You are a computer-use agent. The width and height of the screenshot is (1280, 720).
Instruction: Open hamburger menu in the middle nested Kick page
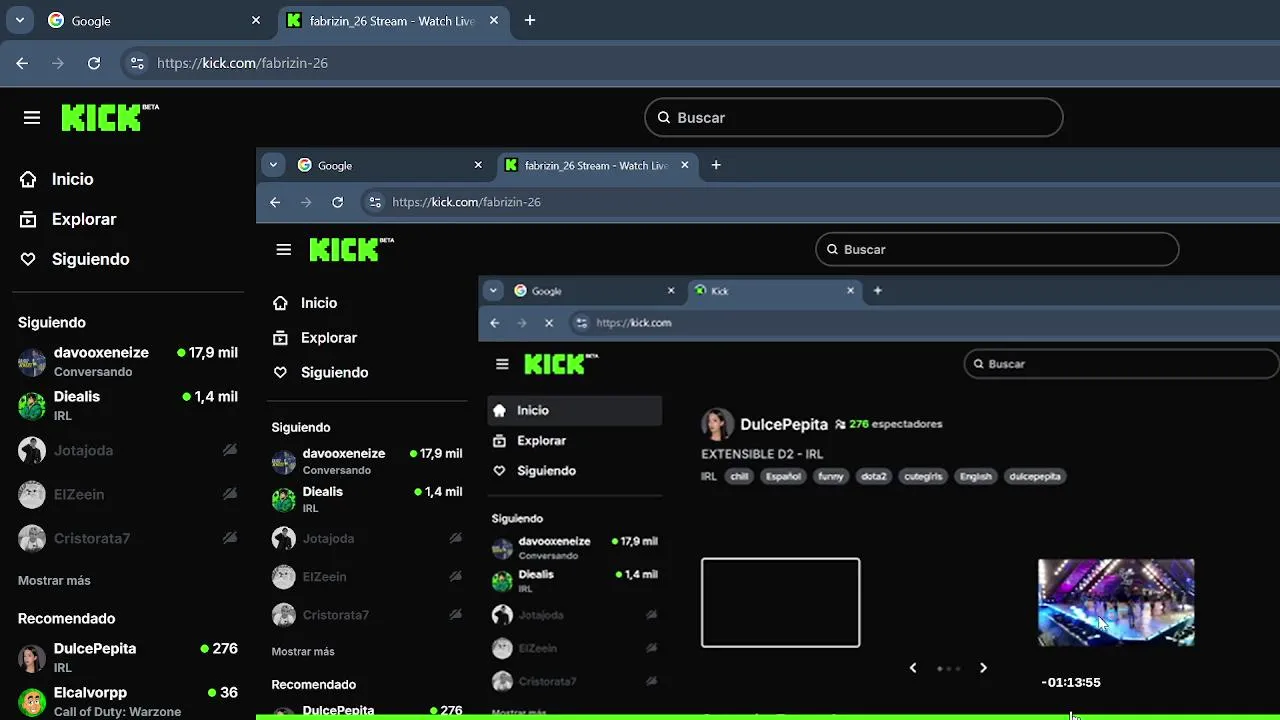click(x=284, y=250)
